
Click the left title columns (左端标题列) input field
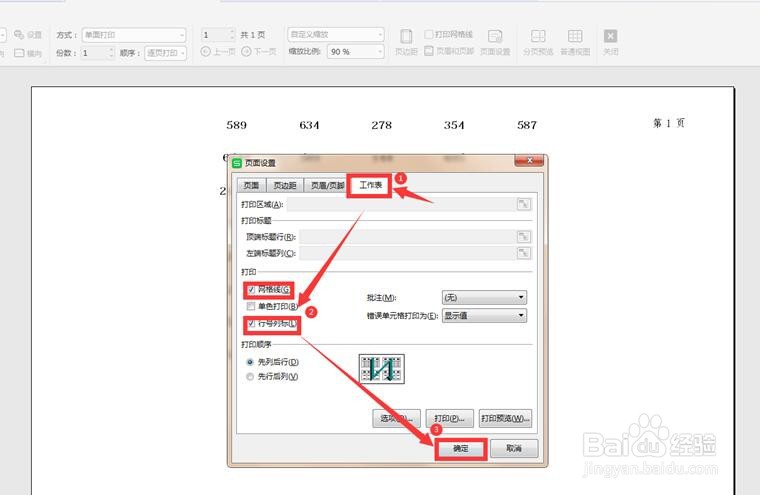(408, 253)
